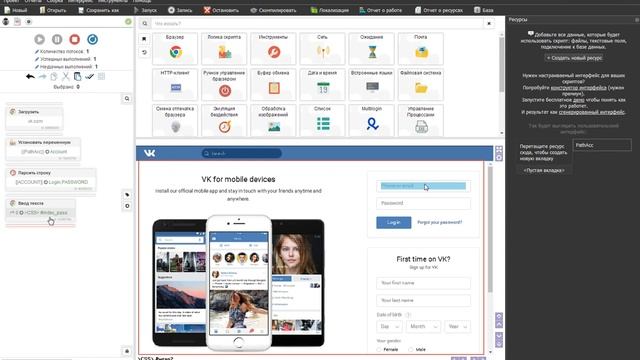Open the Эмуляция бездействия module
Screen dimensions: 640x360
pyautogui.click(x=224, y=120)
